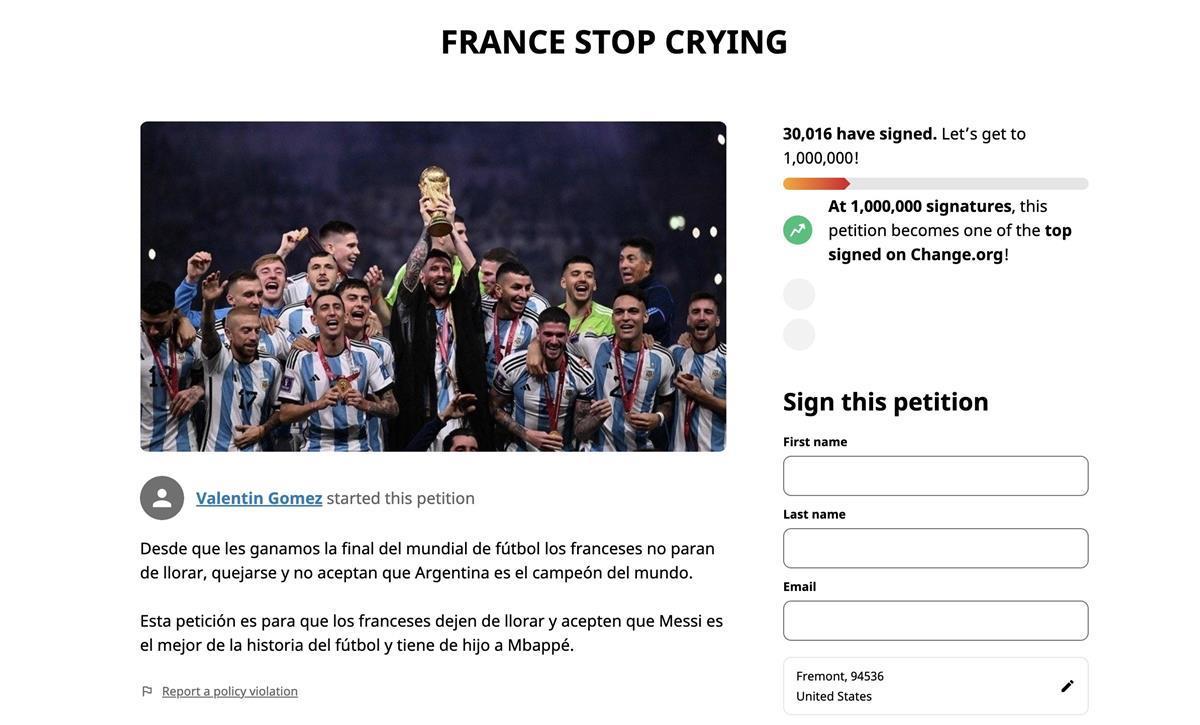Click the Email field label
Viewport: 1200px width, 725px height.
[799, 586]
